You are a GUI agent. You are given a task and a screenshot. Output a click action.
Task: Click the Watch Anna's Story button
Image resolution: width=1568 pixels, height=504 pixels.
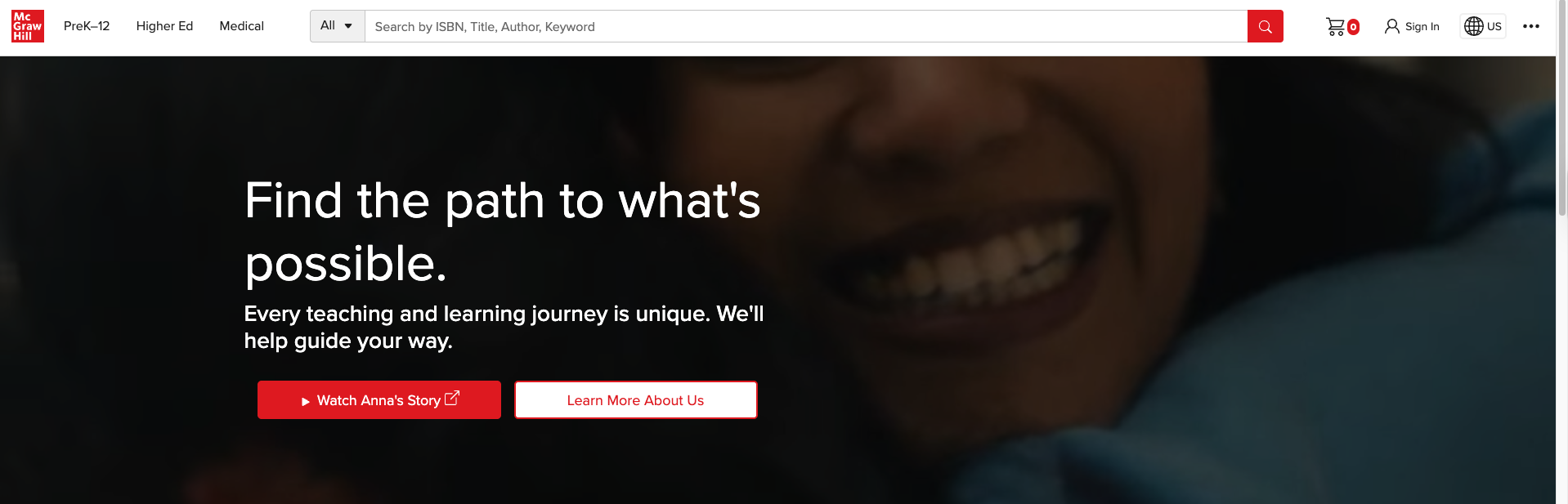point(379,400)
